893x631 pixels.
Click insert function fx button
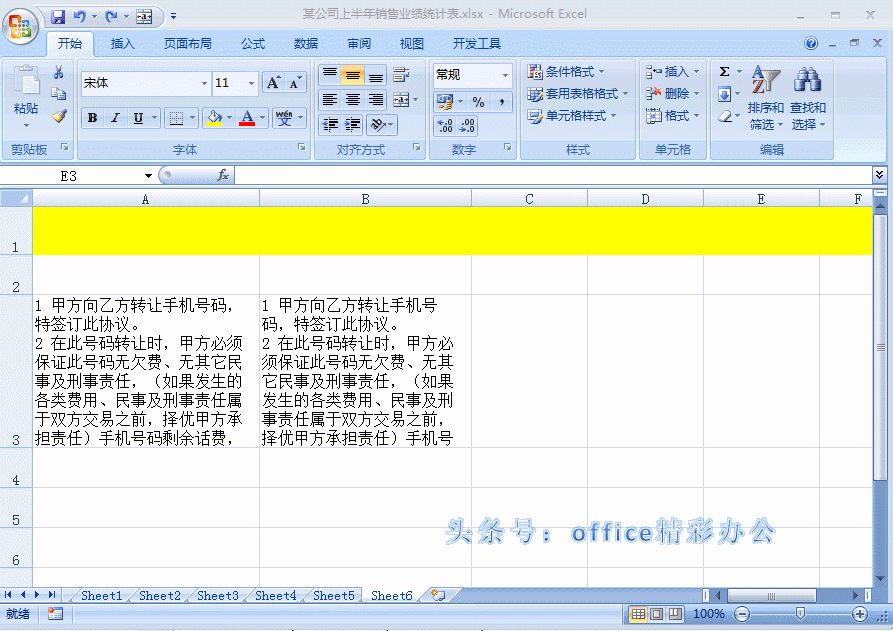pos(223,175)
